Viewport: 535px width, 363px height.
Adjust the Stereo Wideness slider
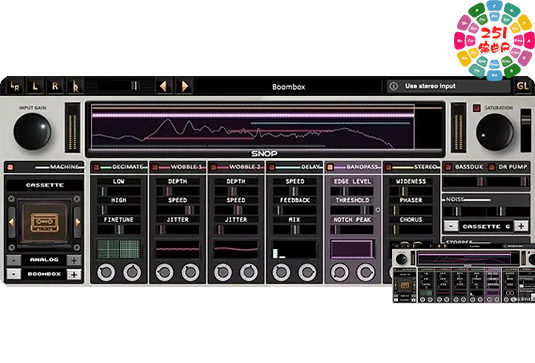point(411,191)
